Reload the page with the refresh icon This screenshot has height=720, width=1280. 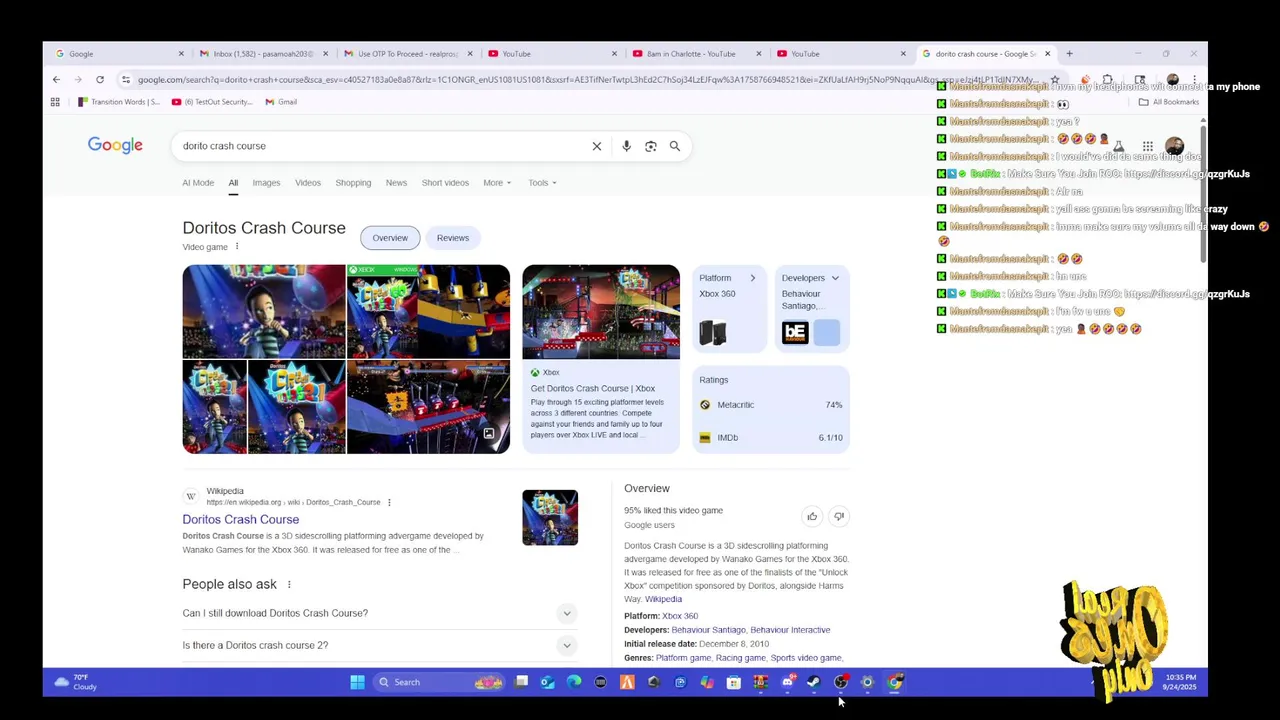[100, 79]
